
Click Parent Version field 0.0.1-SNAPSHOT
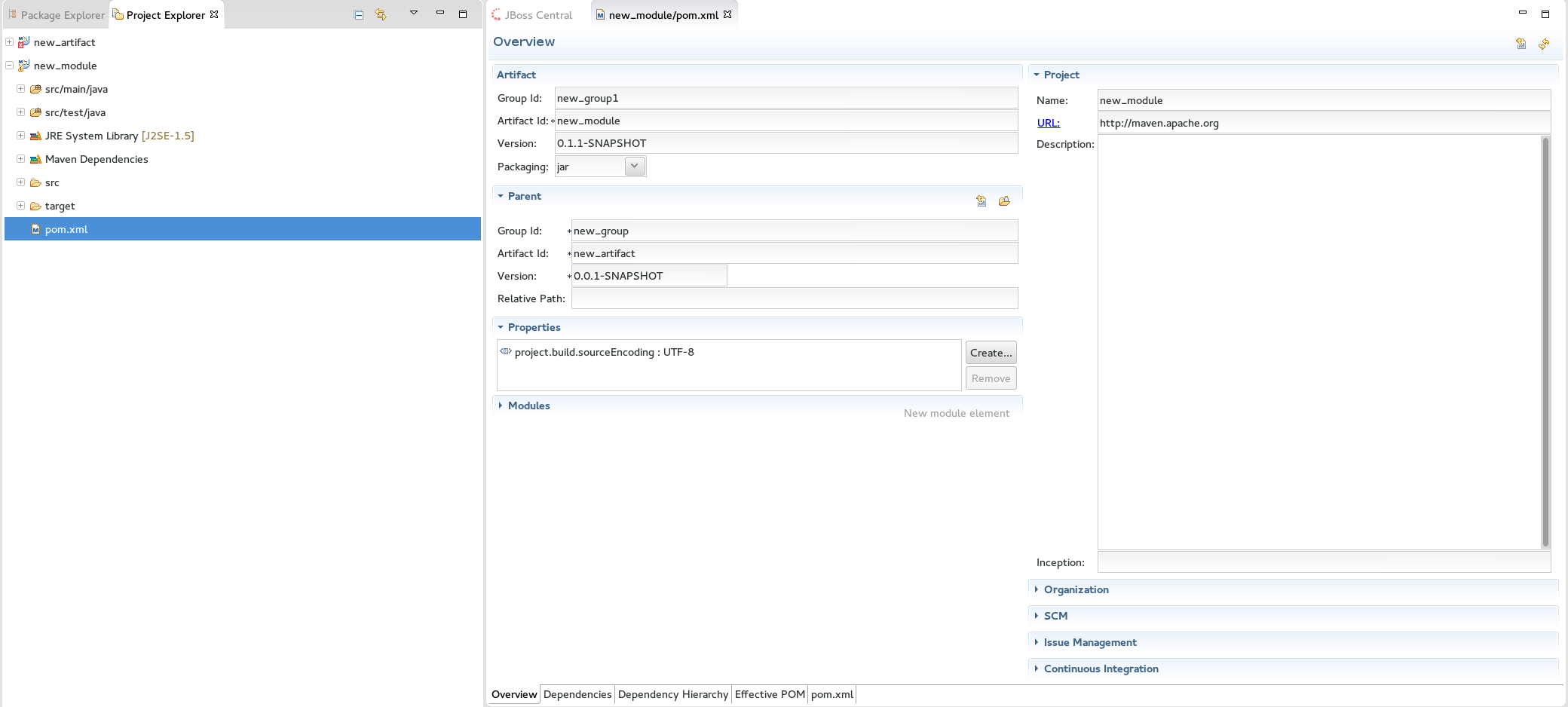[649, 276]
